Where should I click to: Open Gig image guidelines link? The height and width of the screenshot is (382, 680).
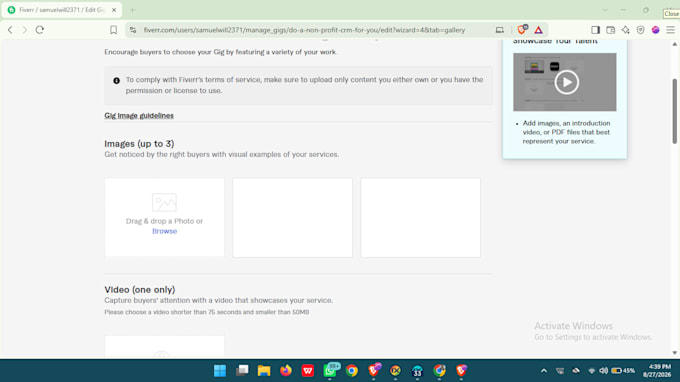pos(139,115)
